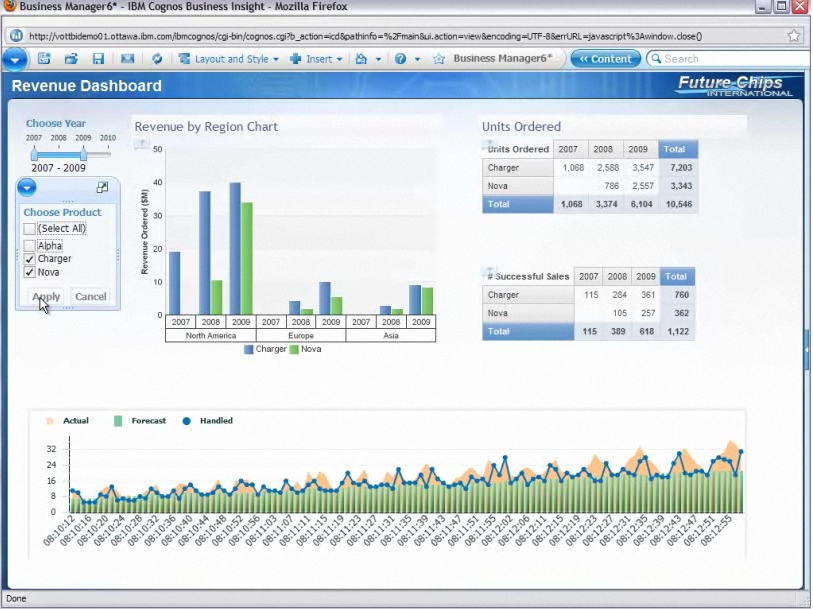Click the 1,122 grand total cell
The image size is (813, 609).
click(x=677, y=331)
